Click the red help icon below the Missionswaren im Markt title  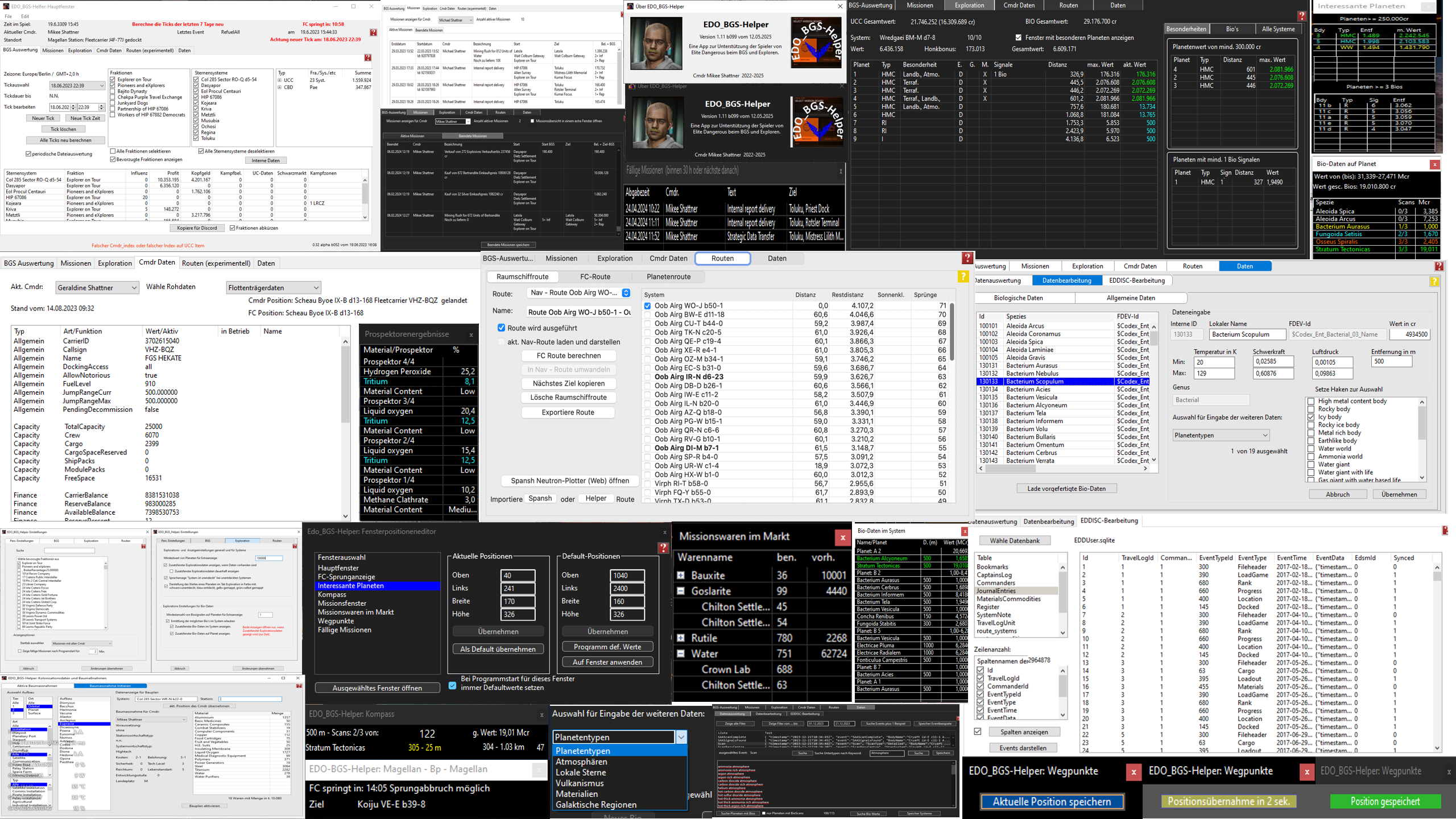pos(663,548)
